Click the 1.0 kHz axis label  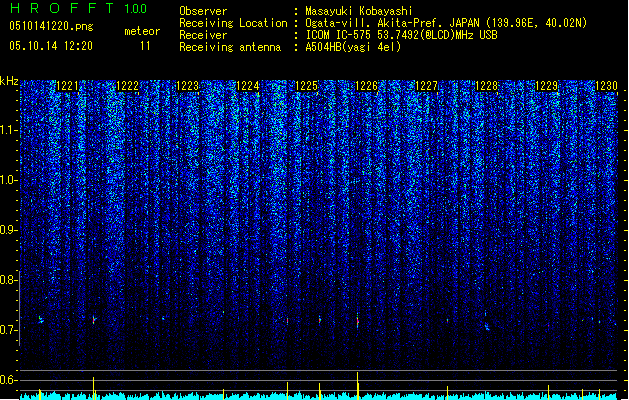pos(9,180)
